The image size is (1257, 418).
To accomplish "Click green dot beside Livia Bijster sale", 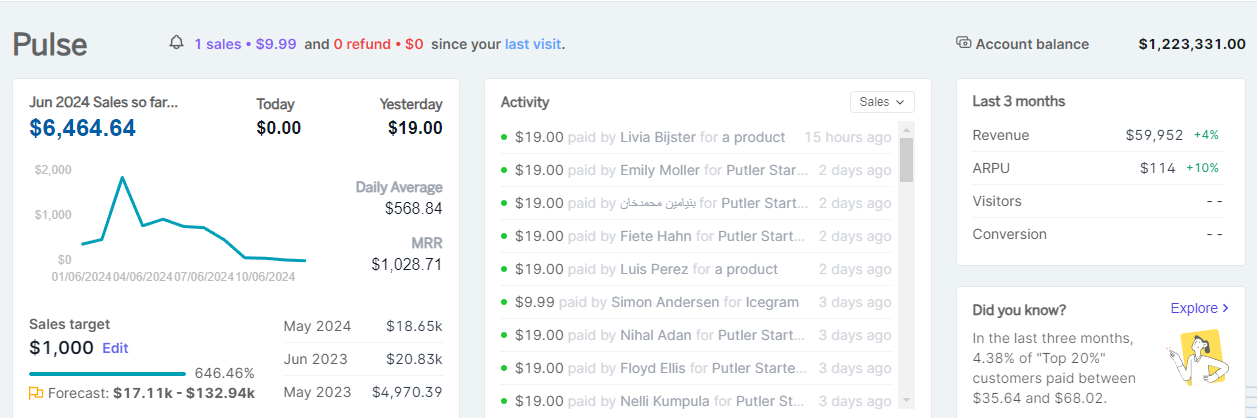I will tap(504, 137).
